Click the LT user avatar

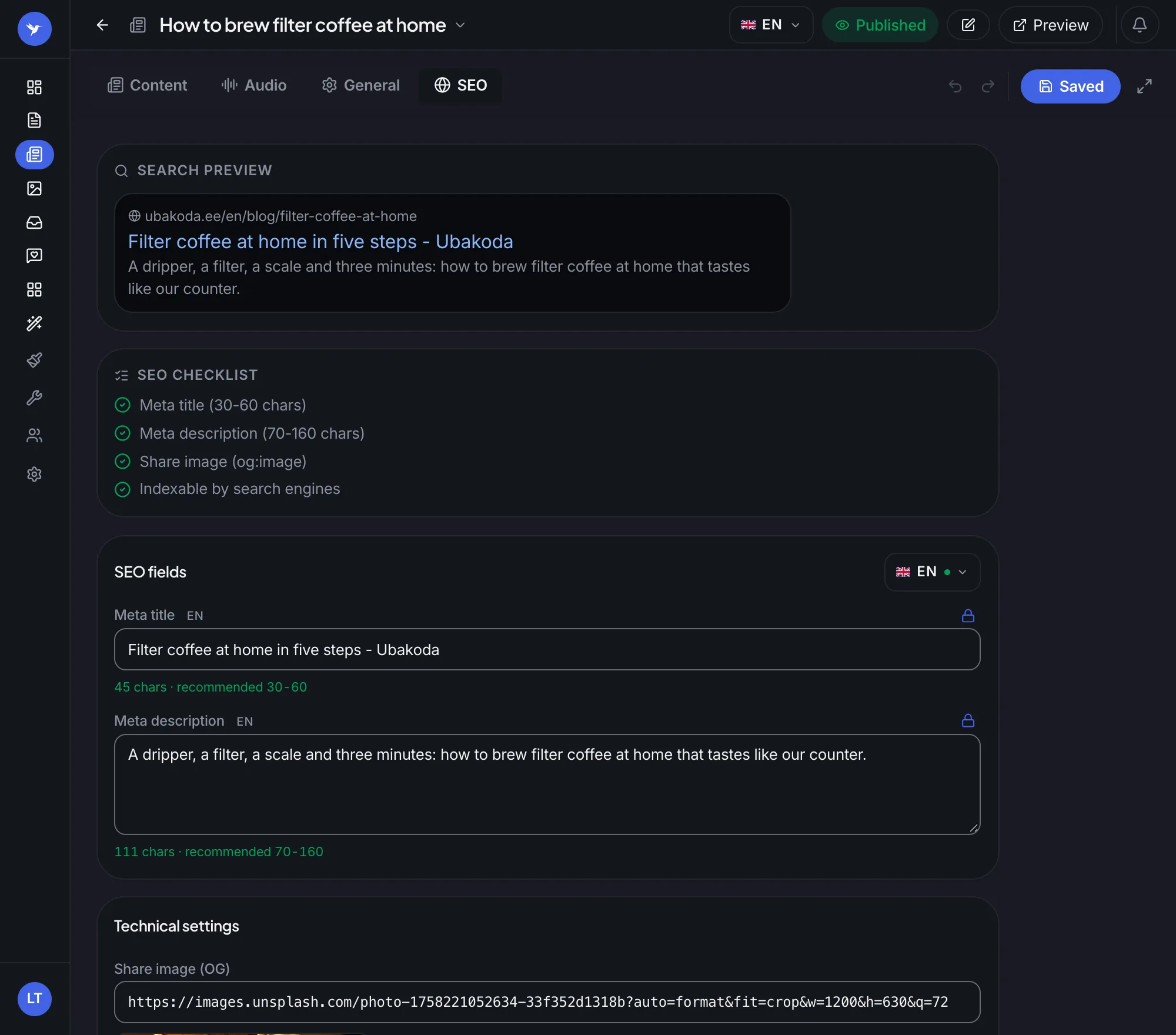(x=34, y=999)
